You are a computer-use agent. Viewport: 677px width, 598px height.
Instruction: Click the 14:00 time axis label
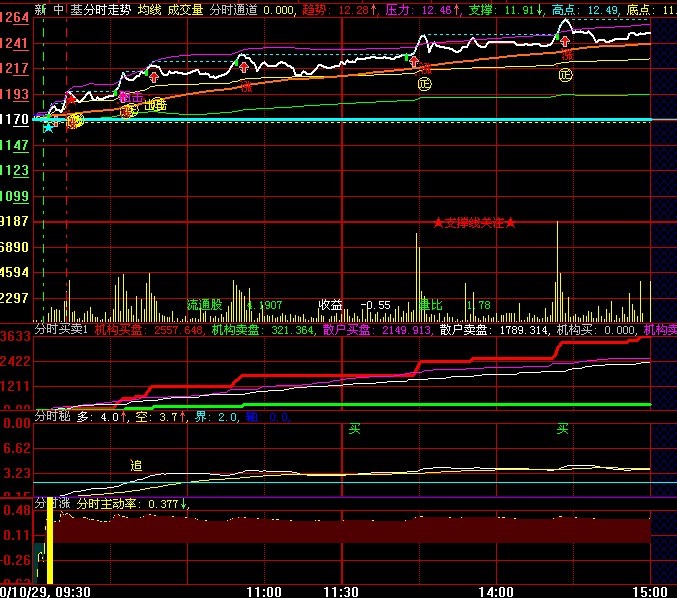[x=496, y=592]
